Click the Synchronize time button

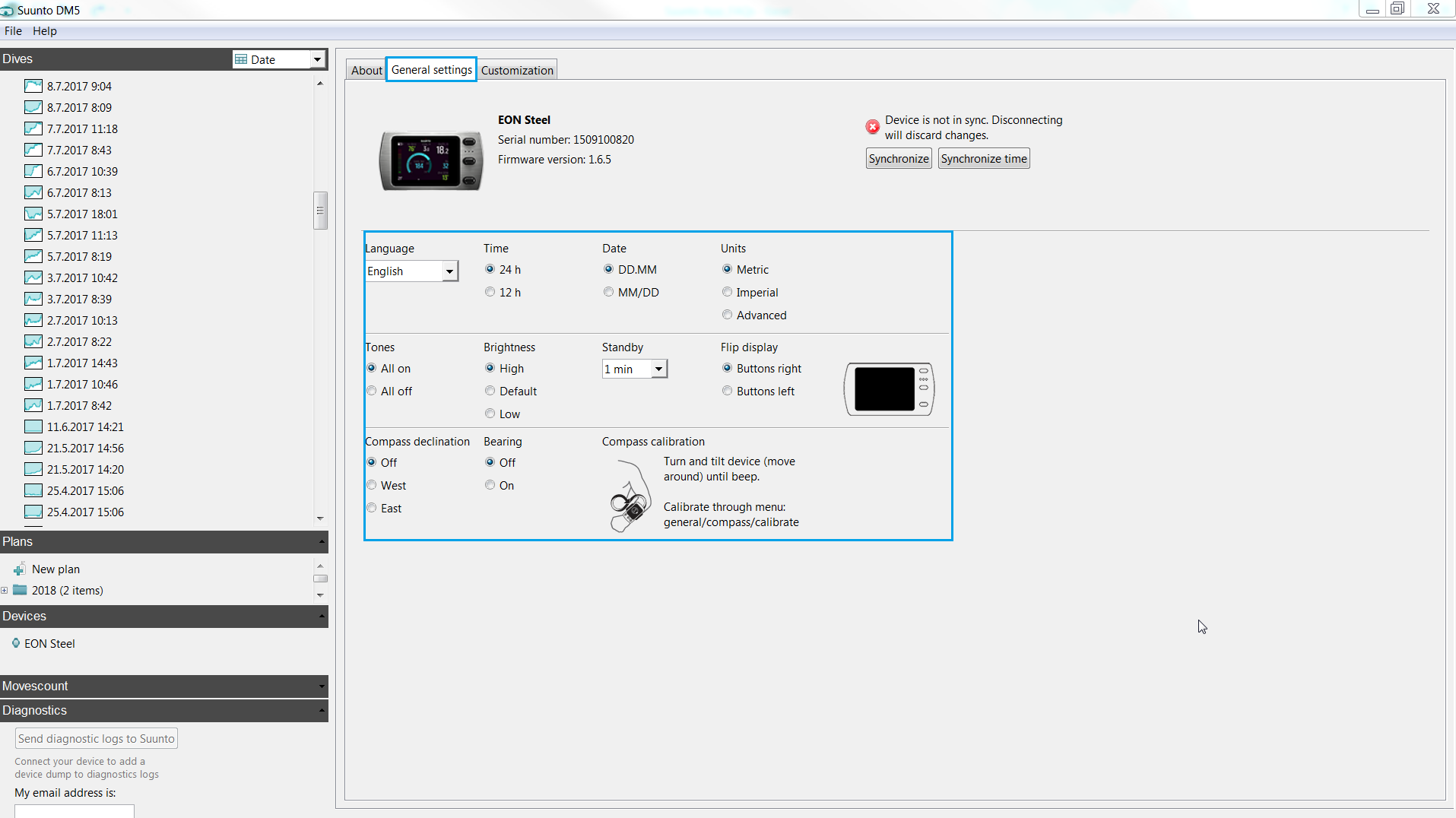tap(984, 159)
